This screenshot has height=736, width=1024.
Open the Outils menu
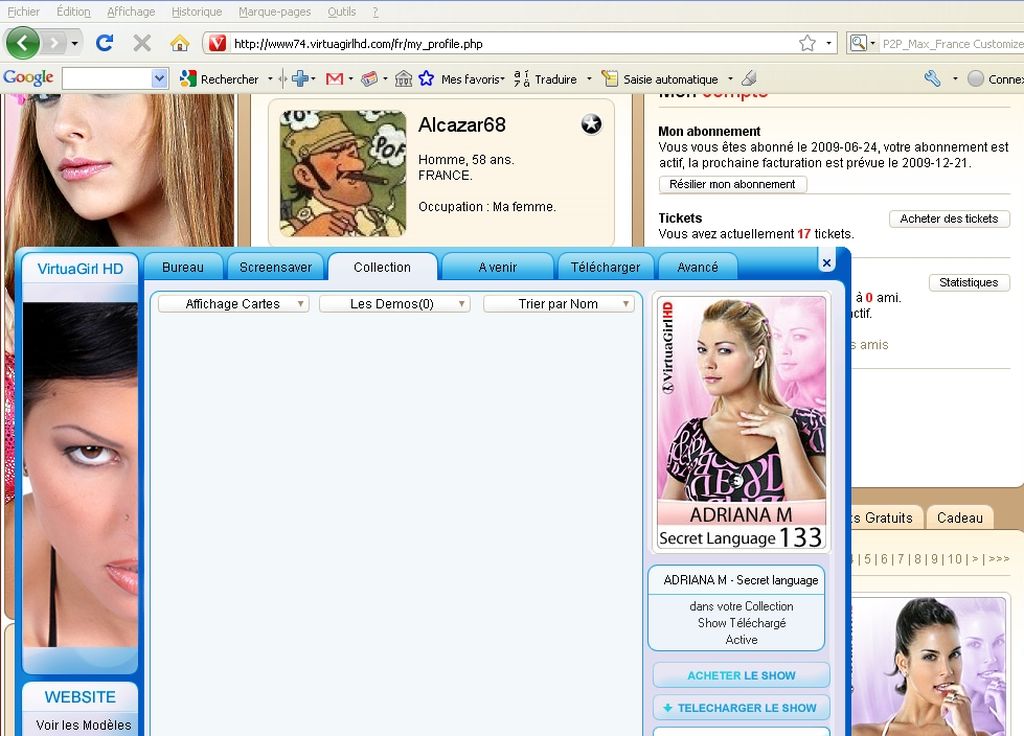[342, 11]
